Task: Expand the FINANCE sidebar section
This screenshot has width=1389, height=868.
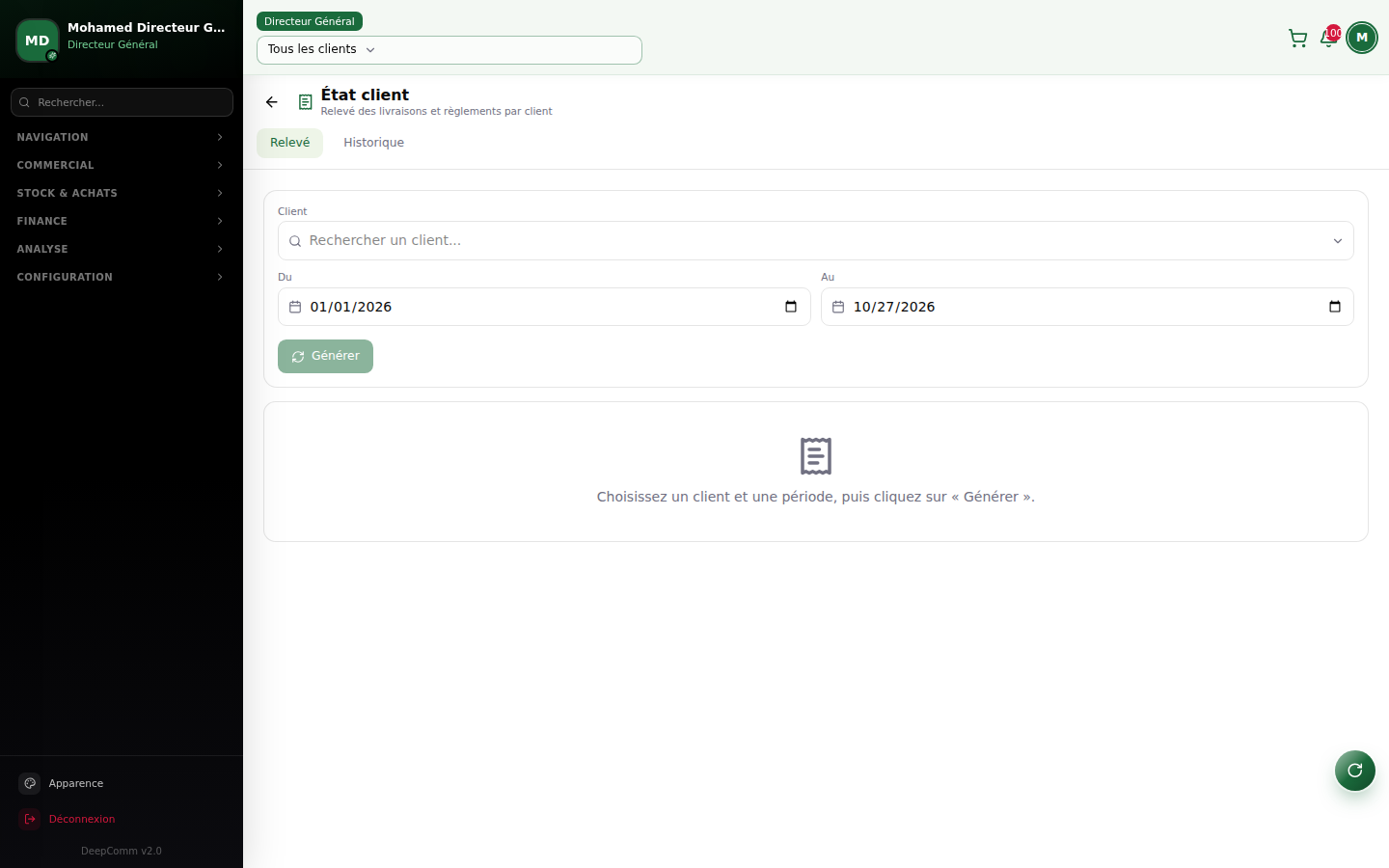Action: pos(122,221)
